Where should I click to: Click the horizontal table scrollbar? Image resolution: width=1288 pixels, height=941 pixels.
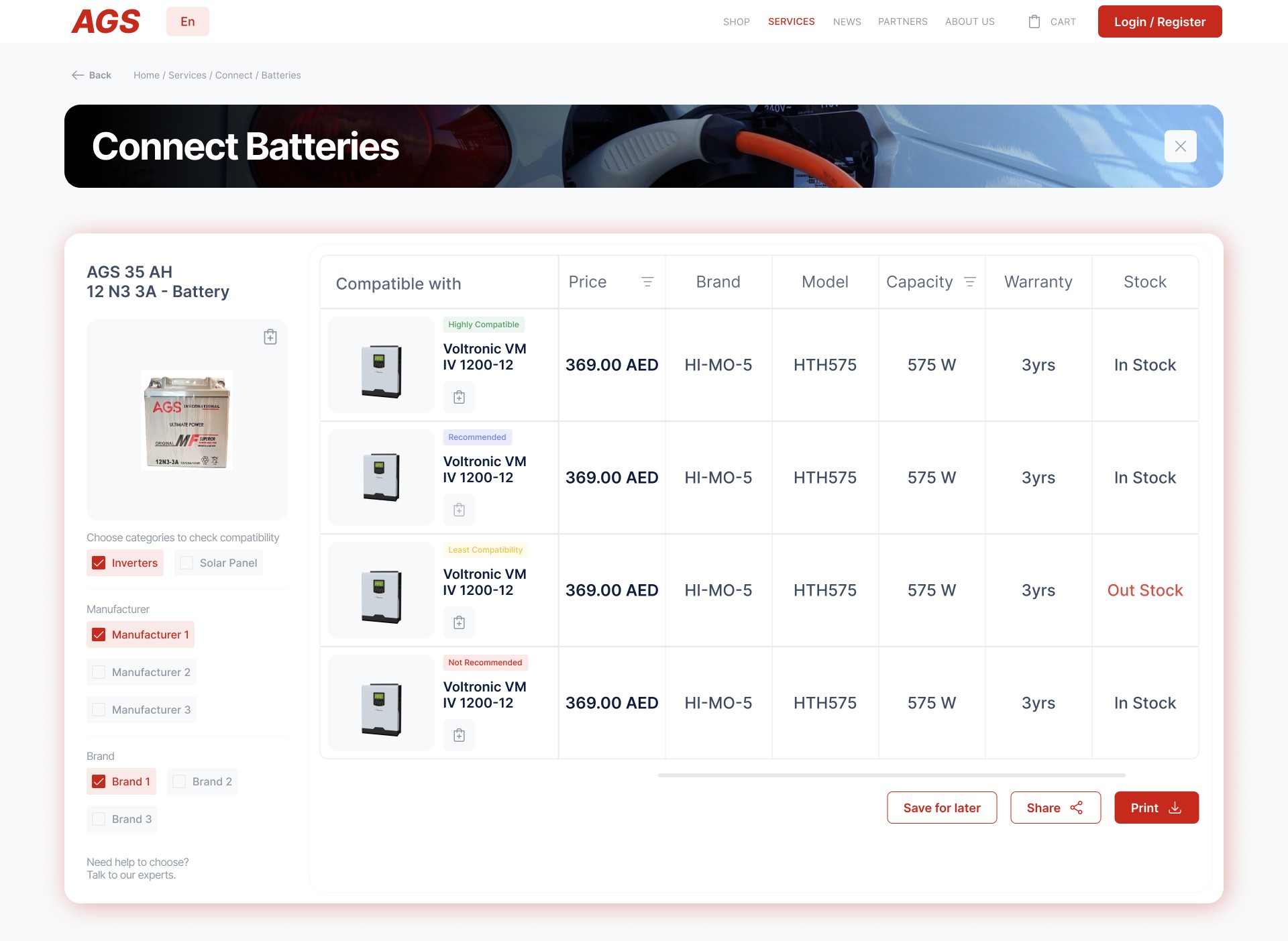pyautogui.click(x=891, y=775)
